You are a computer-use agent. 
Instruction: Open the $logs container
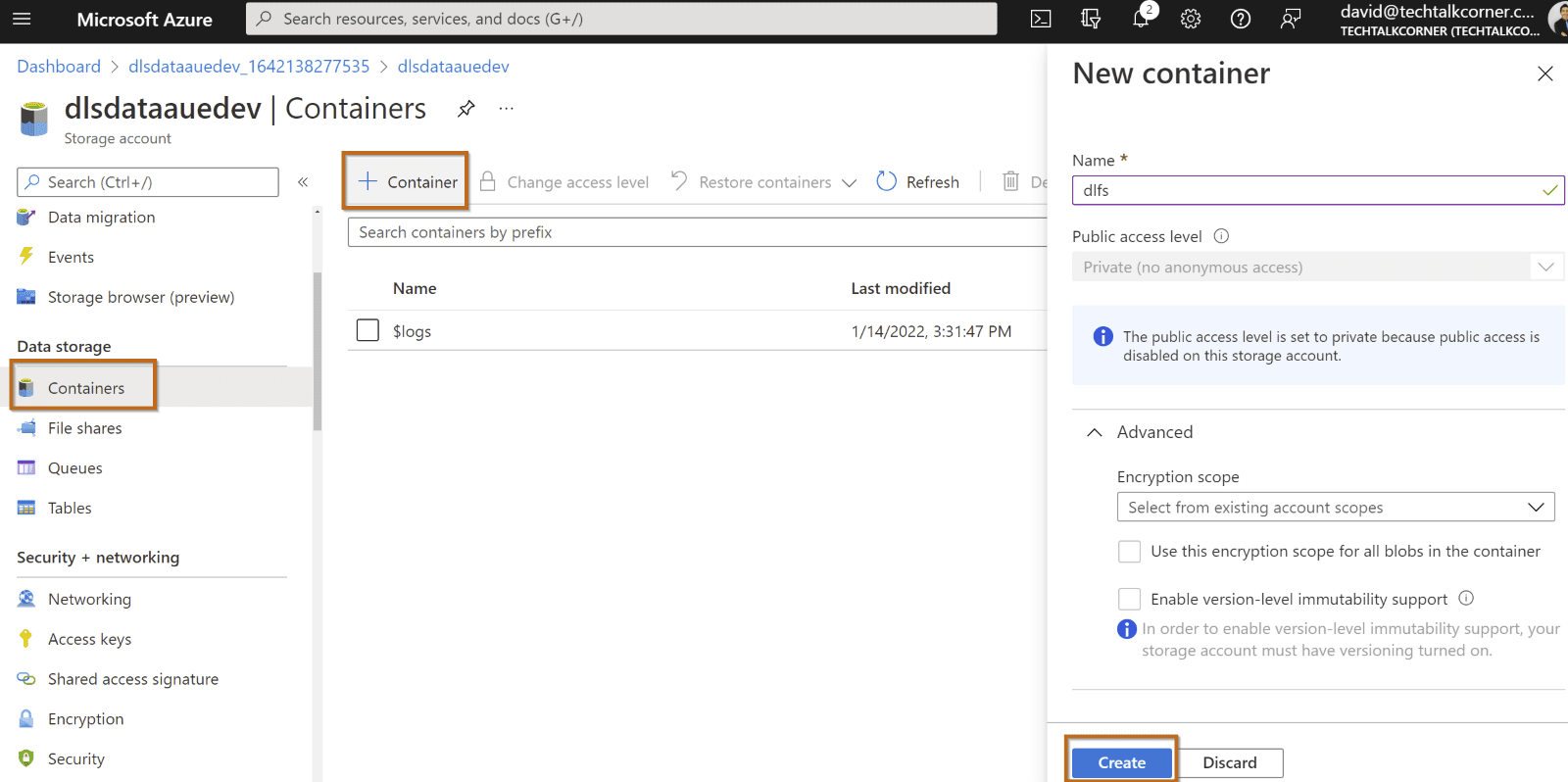coord(412,331)
